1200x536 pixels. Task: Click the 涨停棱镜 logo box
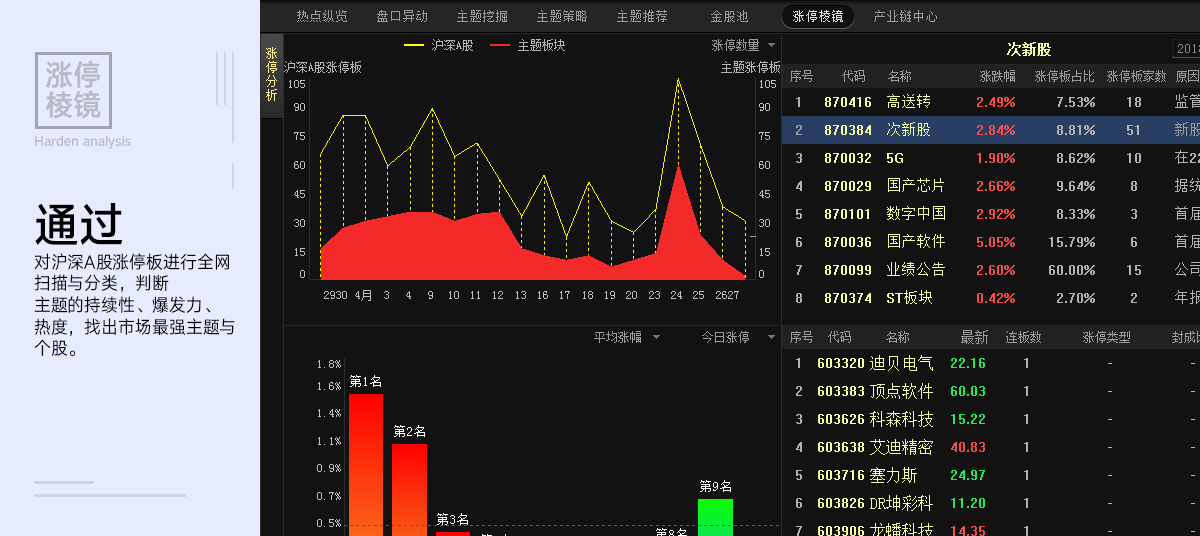[x=73, y=90]
